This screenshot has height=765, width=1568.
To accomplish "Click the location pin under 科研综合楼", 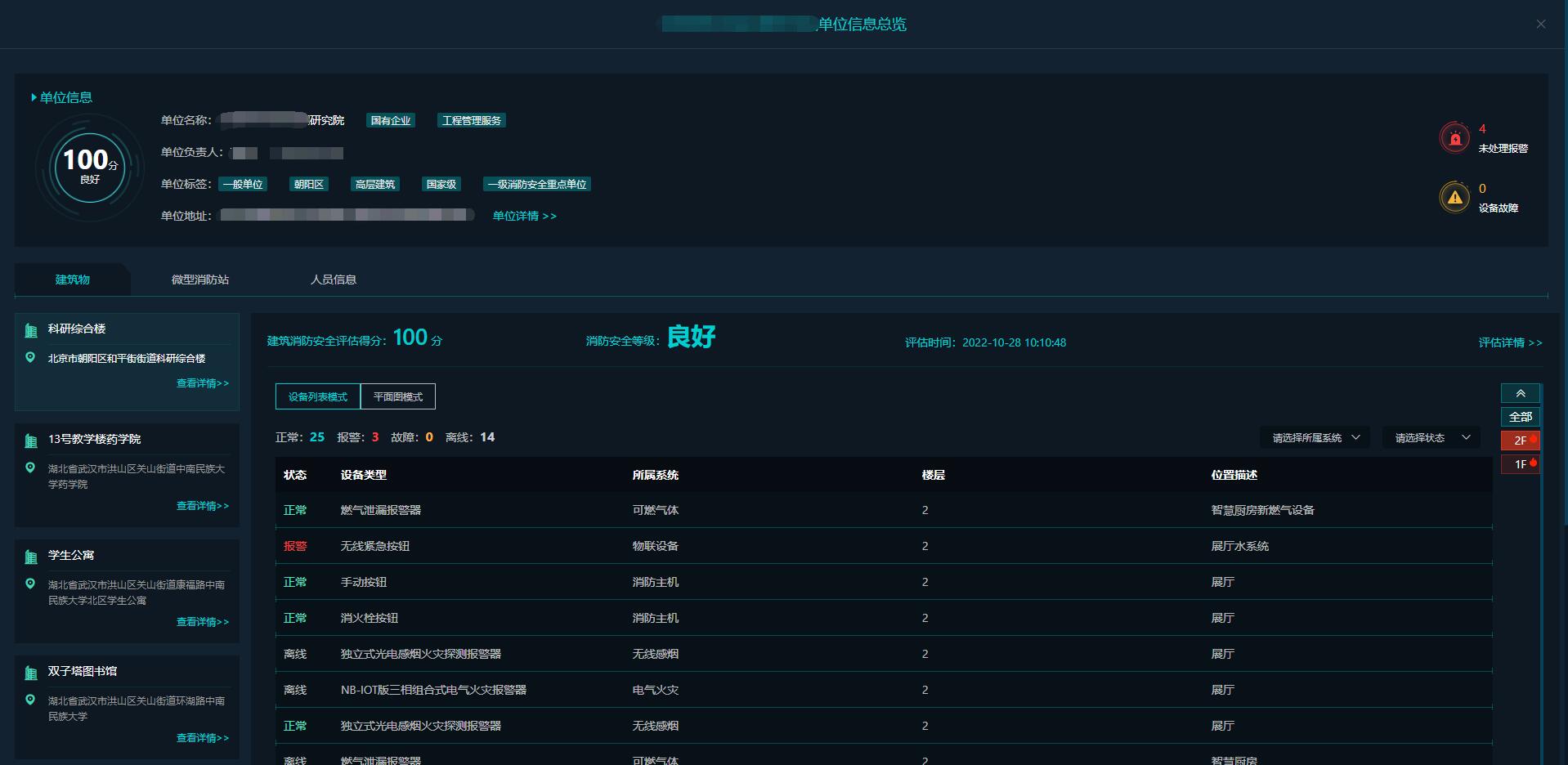I will point(30,357).
